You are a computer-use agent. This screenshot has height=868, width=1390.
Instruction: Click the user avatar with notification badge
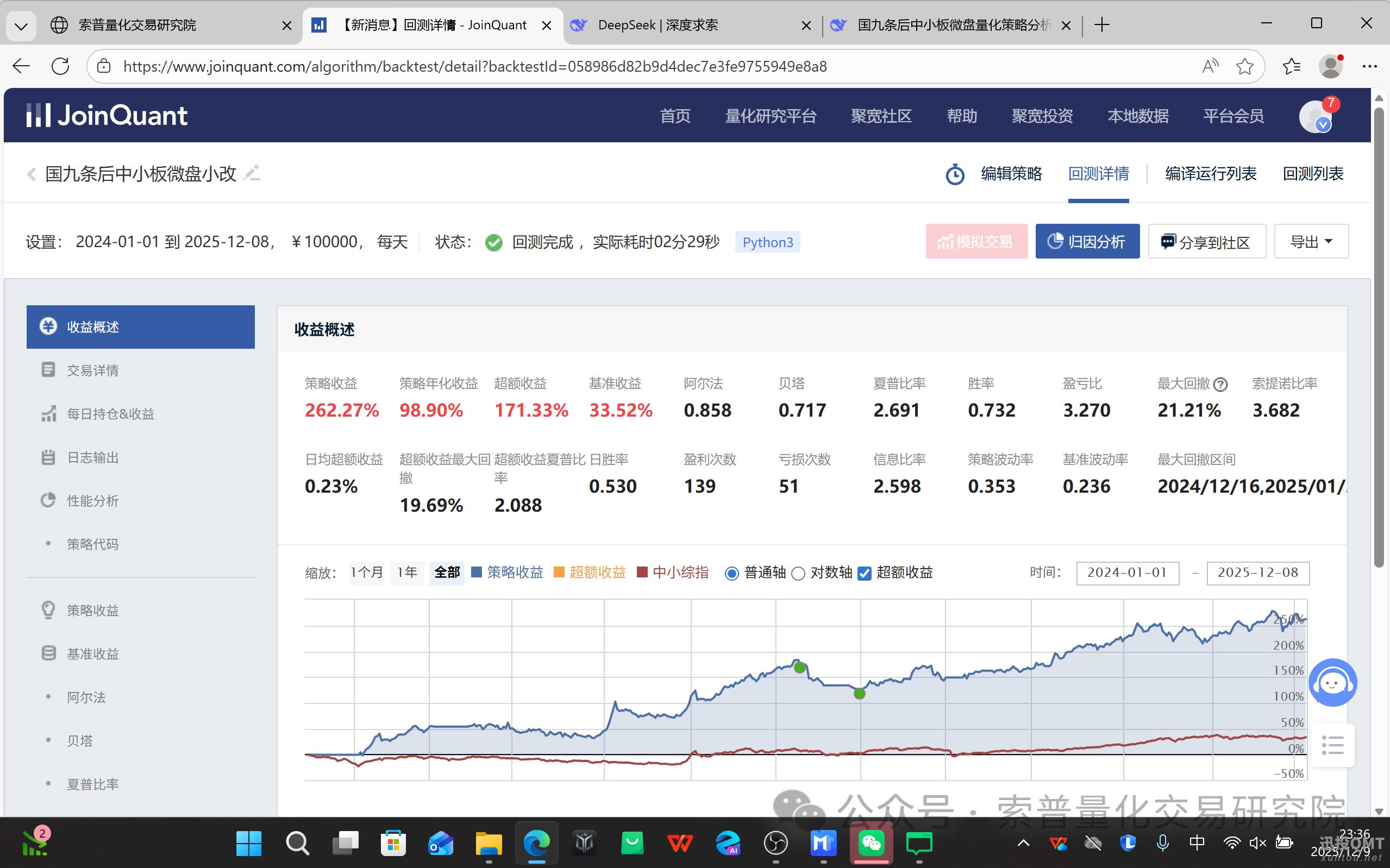(1316, 116)
